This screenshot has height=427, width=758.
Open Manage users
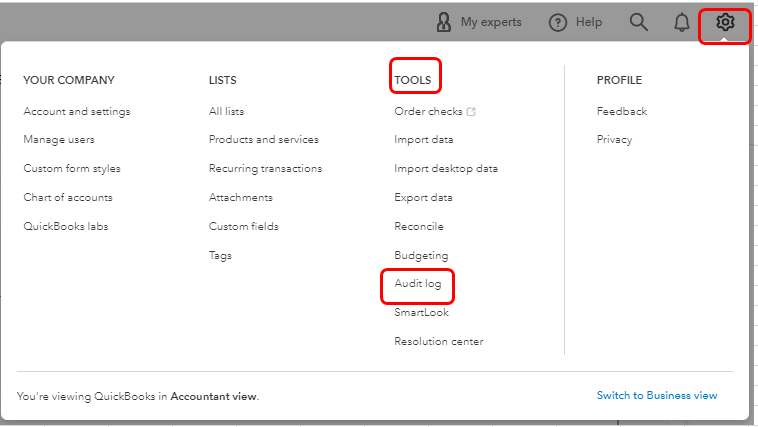pos(60,140)
